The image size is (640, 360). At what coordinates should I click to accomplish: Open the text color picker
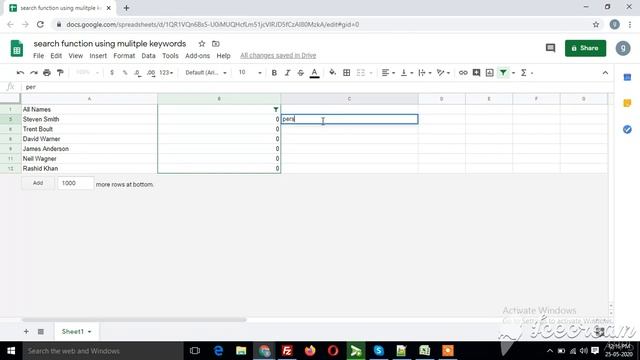pyautogui.click(x=314, y=73)
